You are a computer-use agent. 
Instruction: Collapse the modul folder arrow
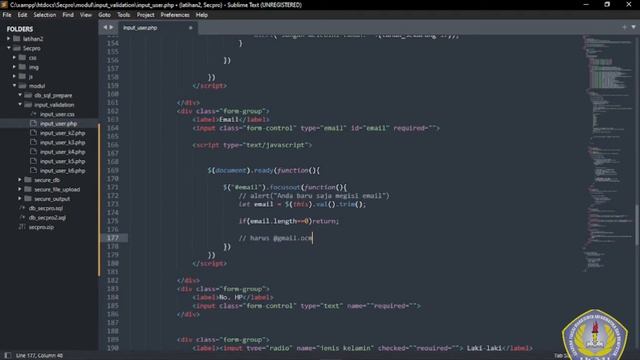[x=14, y=86]
